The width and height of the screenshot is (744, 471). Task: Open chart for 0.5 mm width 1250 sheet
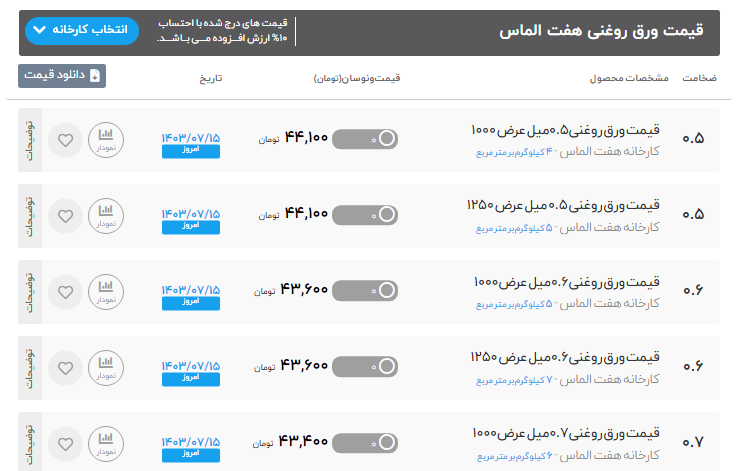tap(106, 215)
